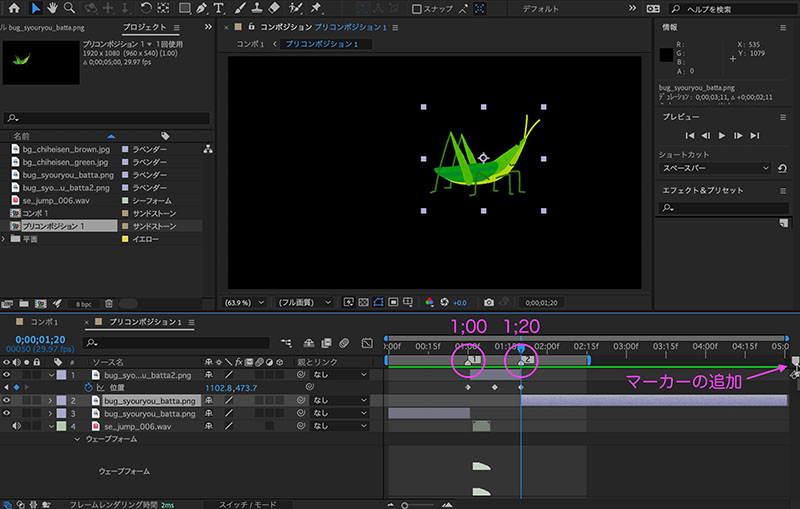The height and width of the screenshot is (509, 800).
Task: Switch to コンポ 1 timeline tab
Action: (44, 322)
